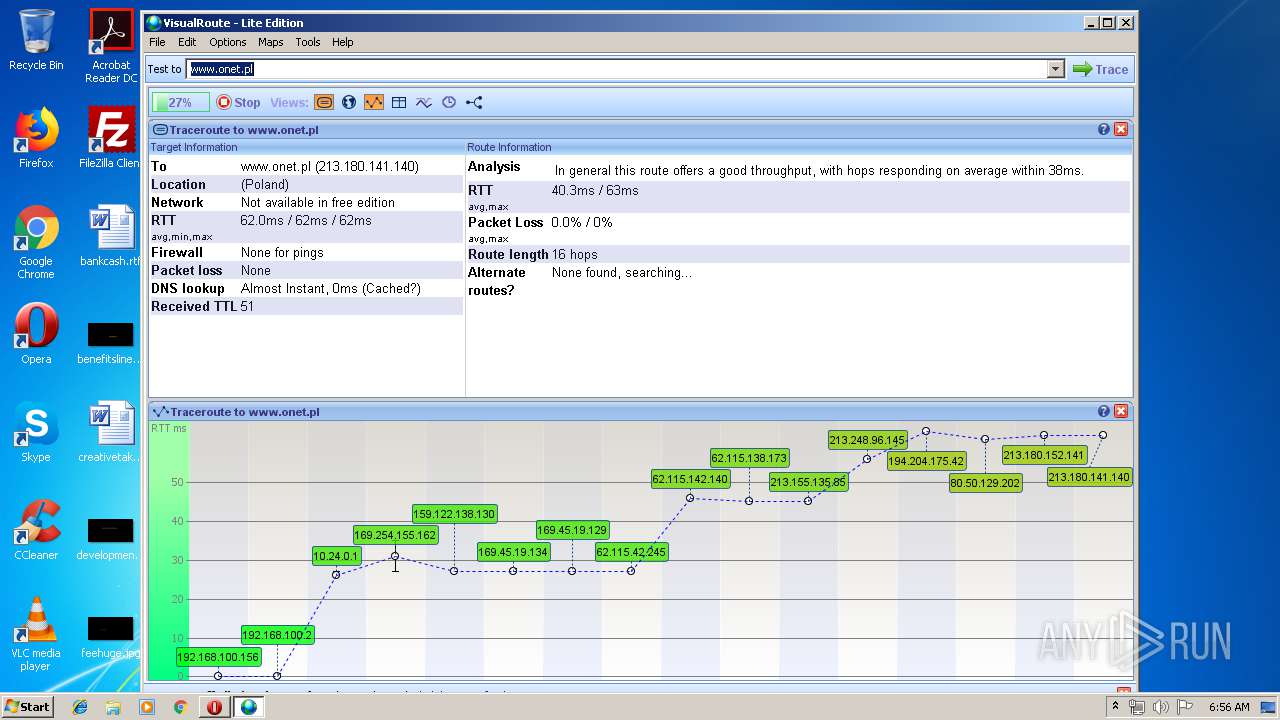This screenshot has width=1280, height=720.
Task: Launch CCleaner desktop shortcut
Action: click(x=36, y=530)
